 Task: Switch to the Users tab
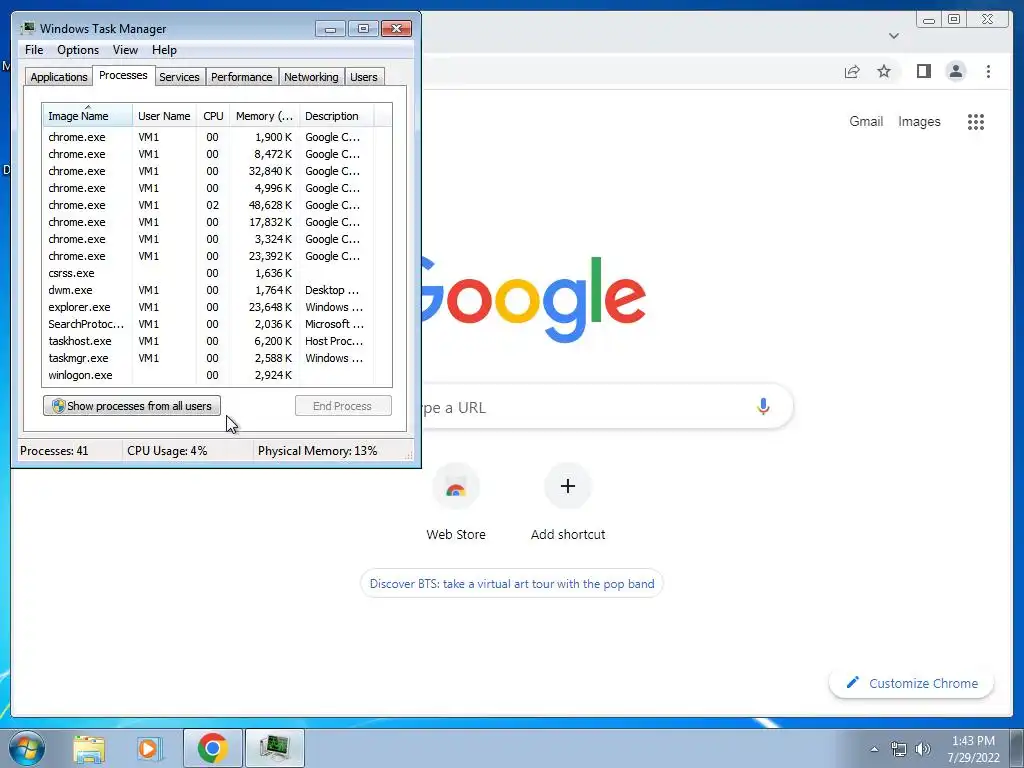(364, 77)
